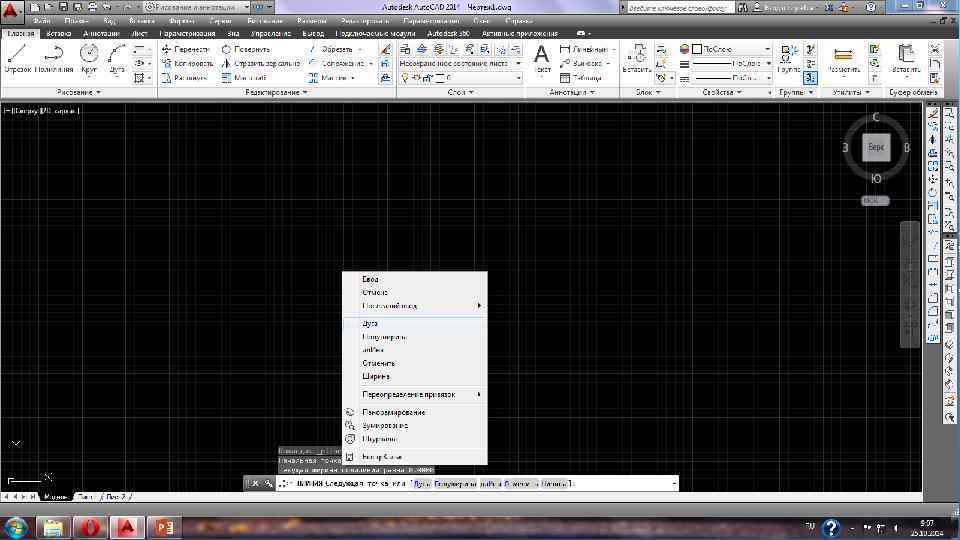Select the Круг circle tool
Image resolution: width=960 pixels, height=540 pixels.
coord(89,59)
